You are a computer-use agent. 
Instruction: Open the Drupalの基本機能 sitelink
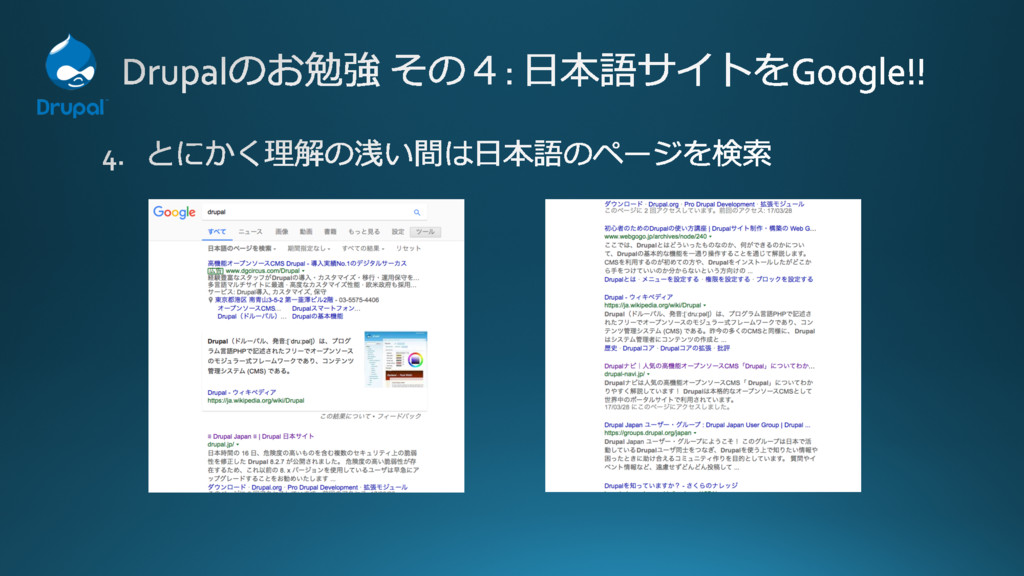tap(317, 316)
